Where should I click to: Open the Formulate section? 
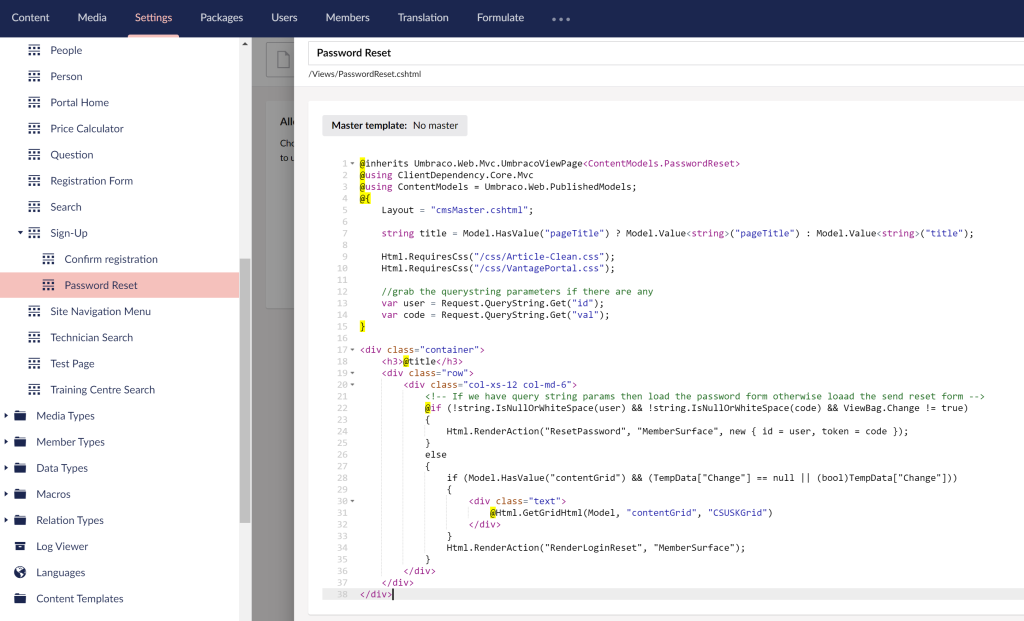(x=500, y=18)
